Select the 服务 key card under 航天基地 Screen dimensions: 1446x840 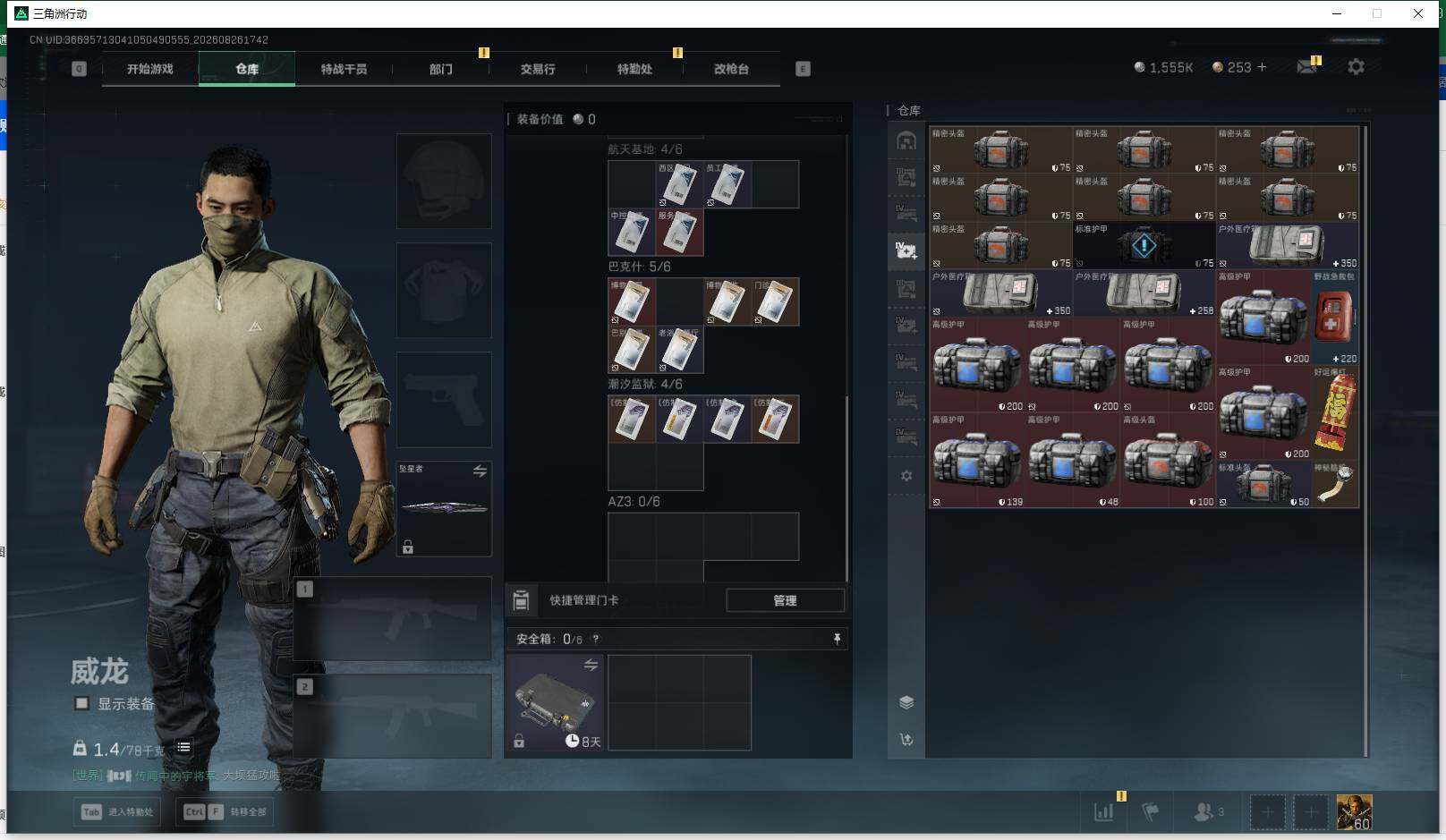point(679,232)
